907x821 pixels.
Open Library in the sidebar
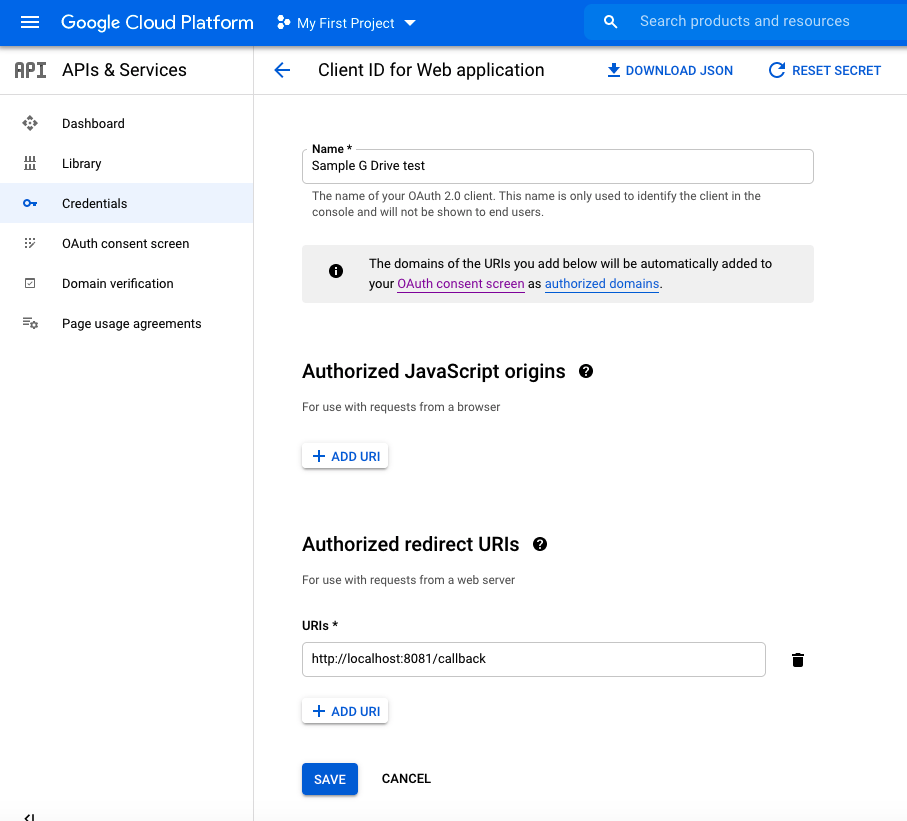click(126, 163)
